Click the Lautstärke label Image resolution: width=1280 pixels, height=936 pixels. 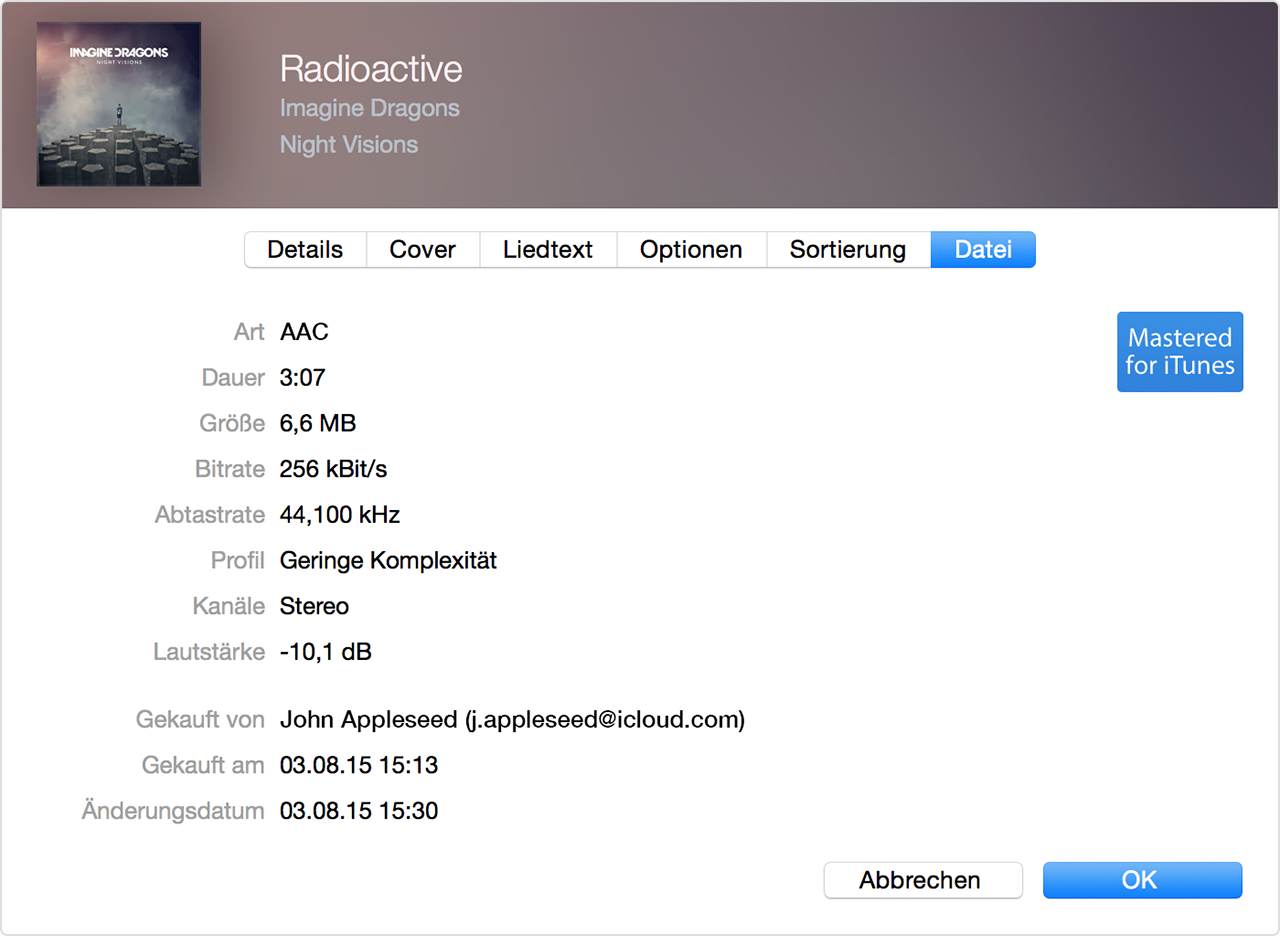[x=209, y=653]
